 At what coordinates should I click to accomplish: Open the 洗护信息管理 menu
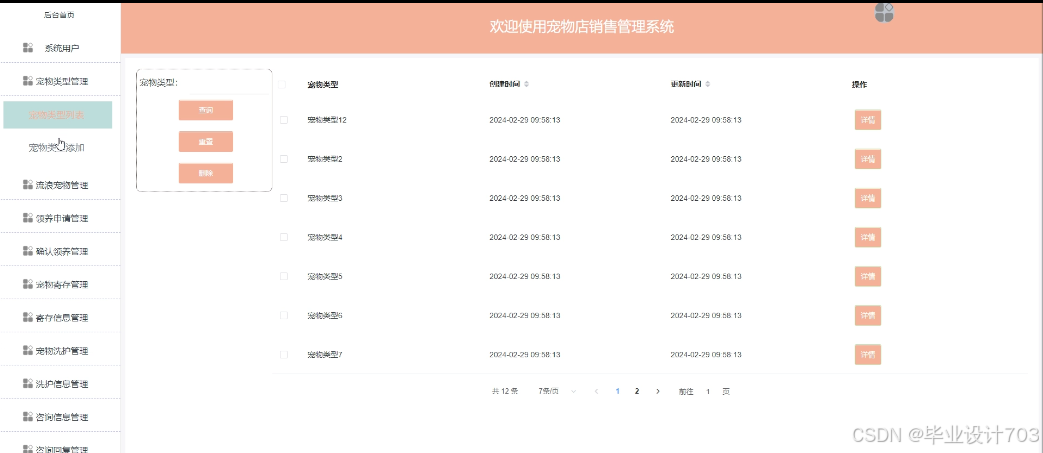tap(60, 384)
